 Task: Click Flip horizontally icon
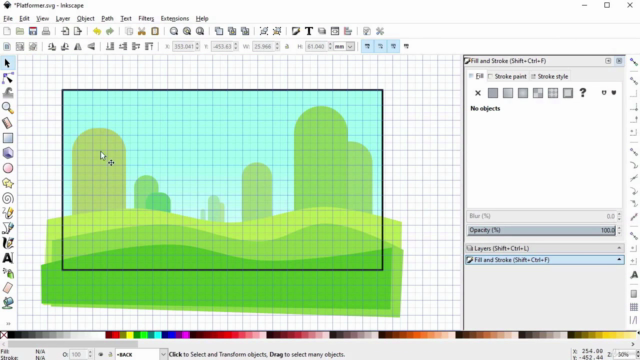[x=78, y=47]
